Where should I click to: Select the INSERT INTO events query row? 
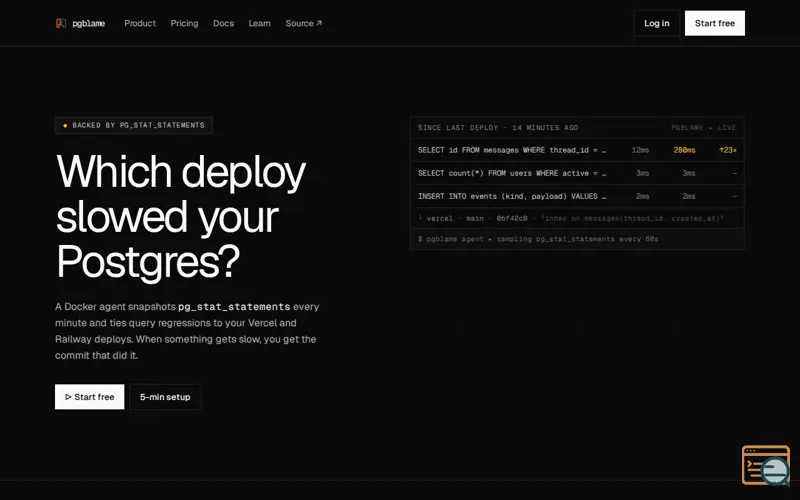[x=577, y=196]
